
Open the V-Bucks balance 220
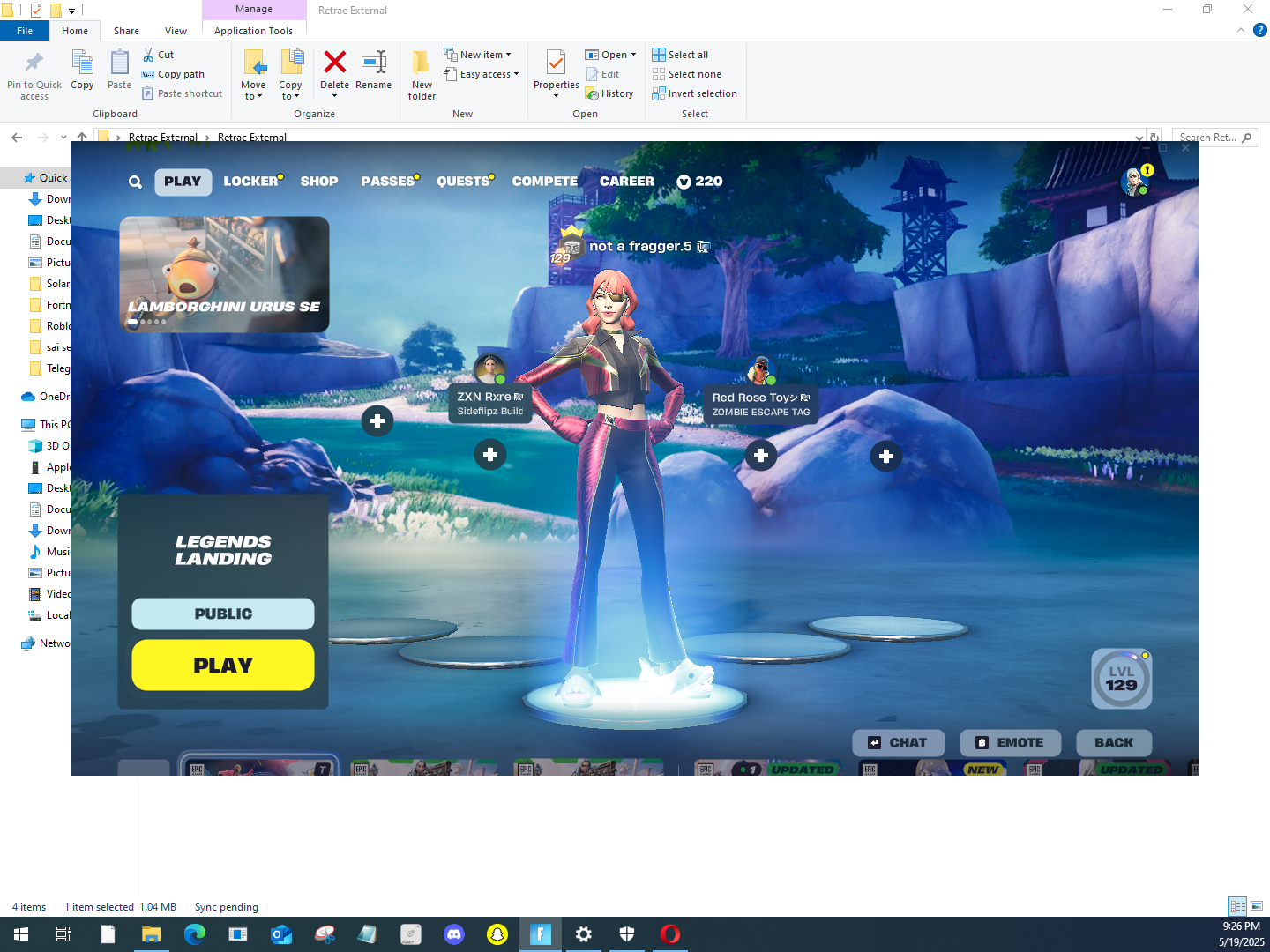point(699,182)
